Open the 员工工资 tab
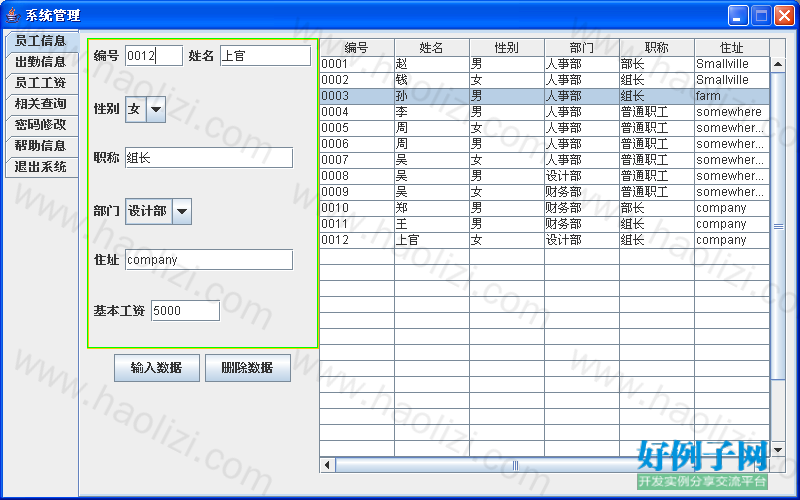Viewport: 800px width, 500px height. point(41,83)
